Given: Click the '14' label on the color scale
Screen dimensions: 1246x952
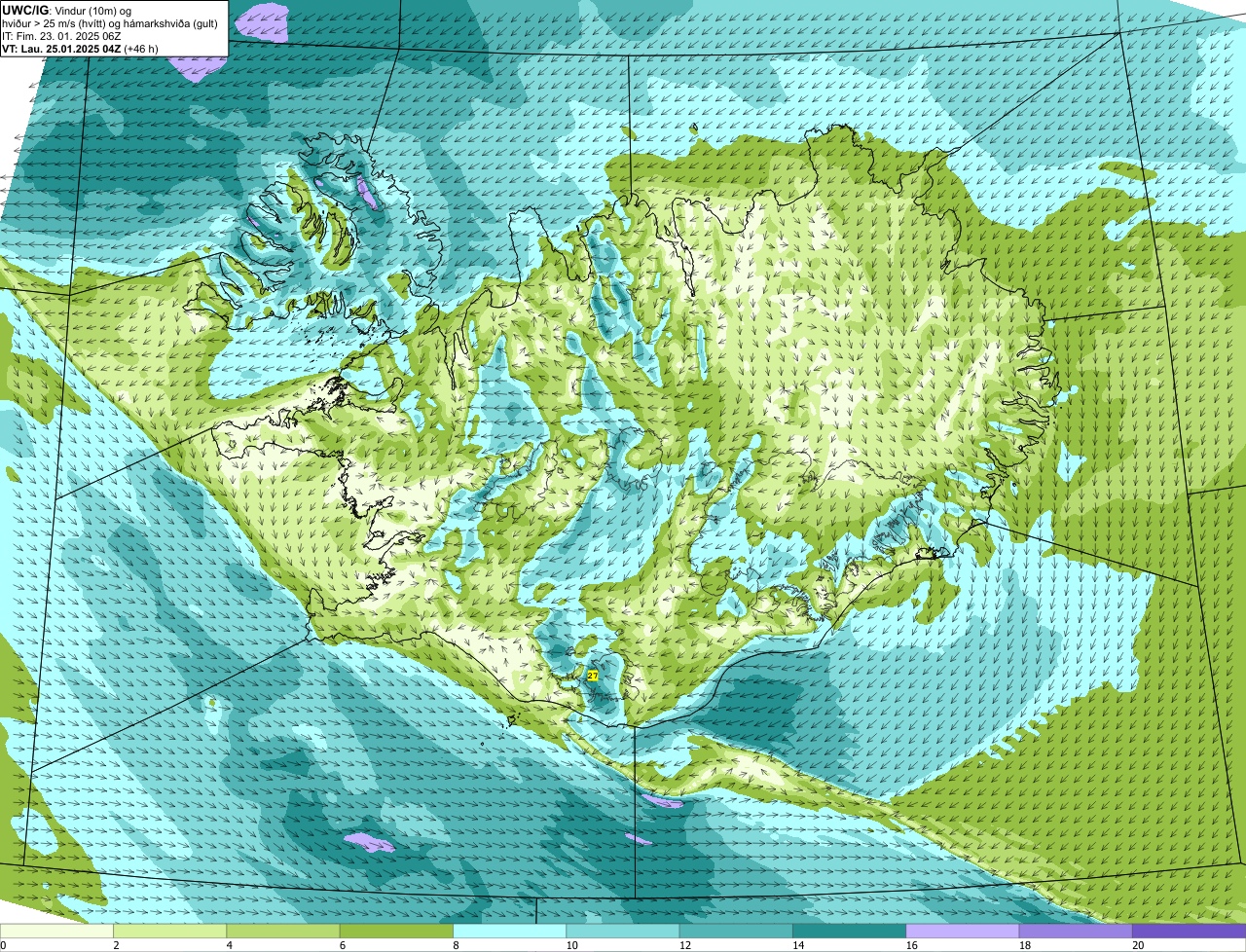Looking at the screenshot, I should (798, 945).
